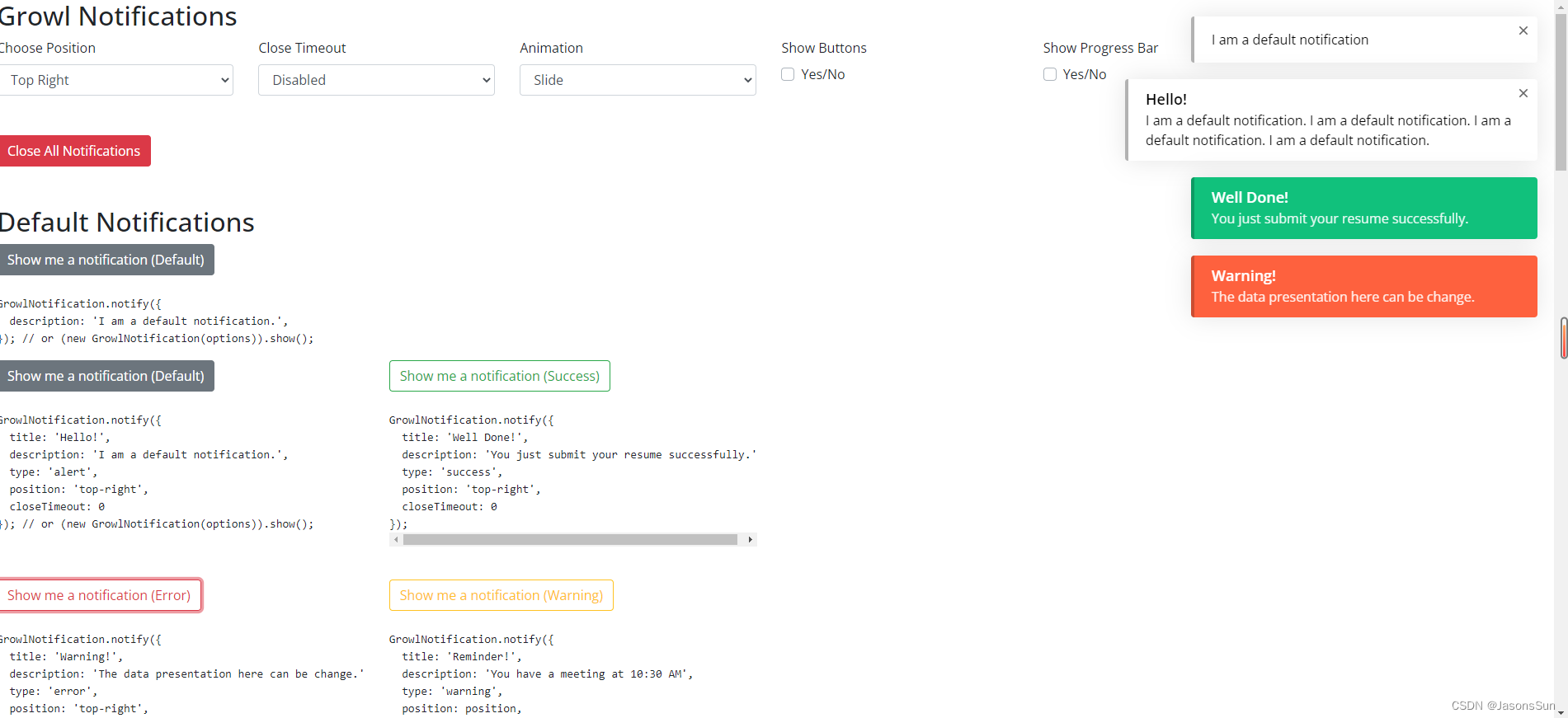Click code line "type: 'alert',"
1568x718 pixels.
click(54, 472)
